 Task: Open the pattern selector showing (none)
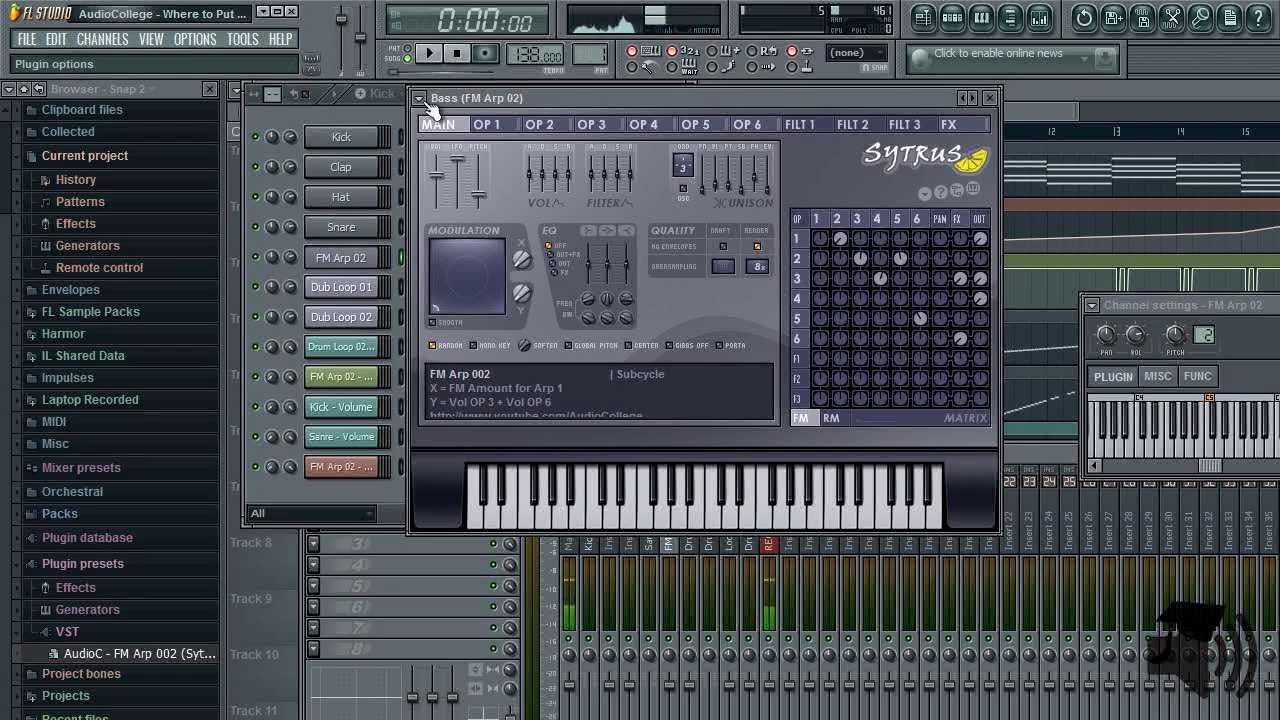tap(858, 53)
